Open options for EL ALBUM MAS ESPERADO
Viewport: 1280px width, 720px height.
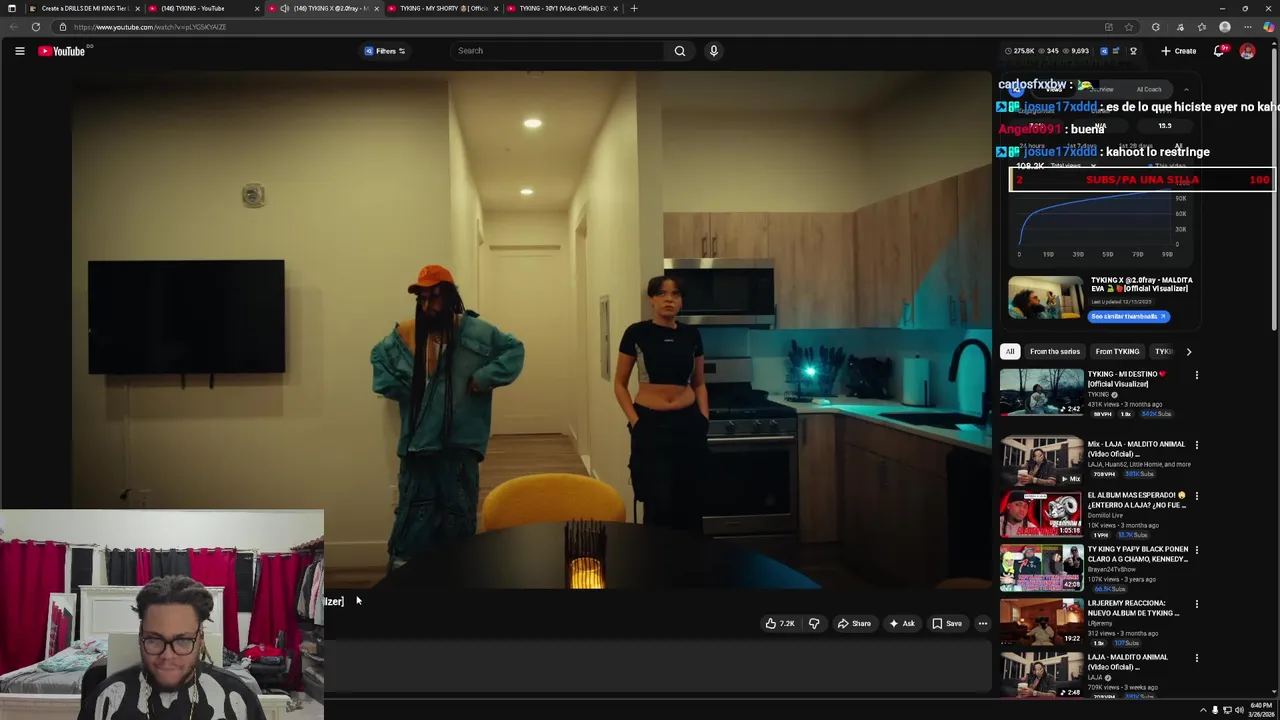coord(1196,496)
